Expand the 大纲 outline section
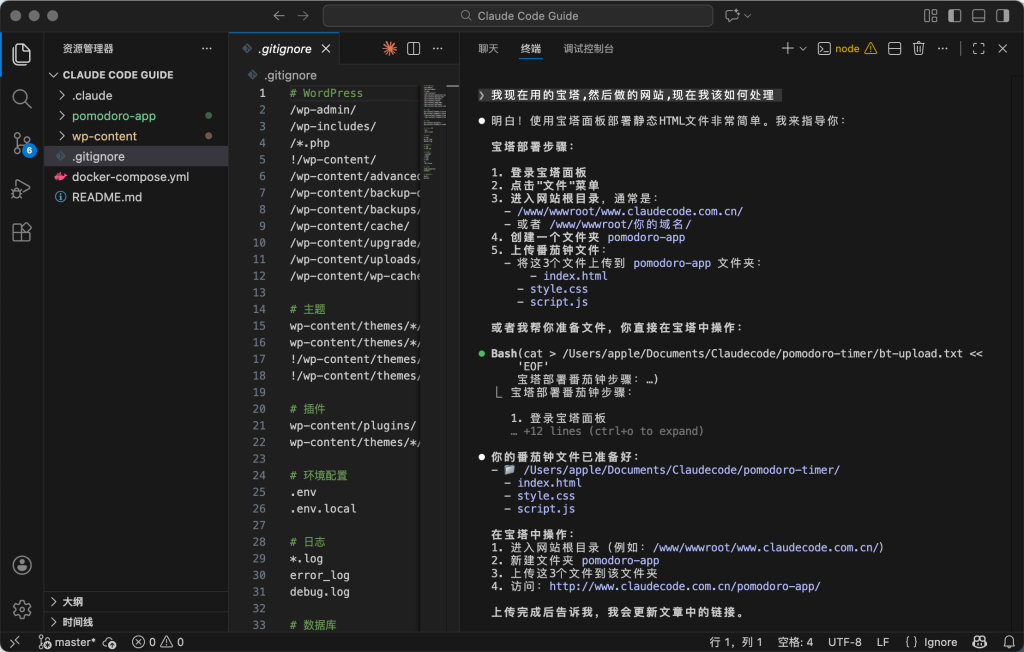This screenshot has height=652, width=1024. coord(72,602)
